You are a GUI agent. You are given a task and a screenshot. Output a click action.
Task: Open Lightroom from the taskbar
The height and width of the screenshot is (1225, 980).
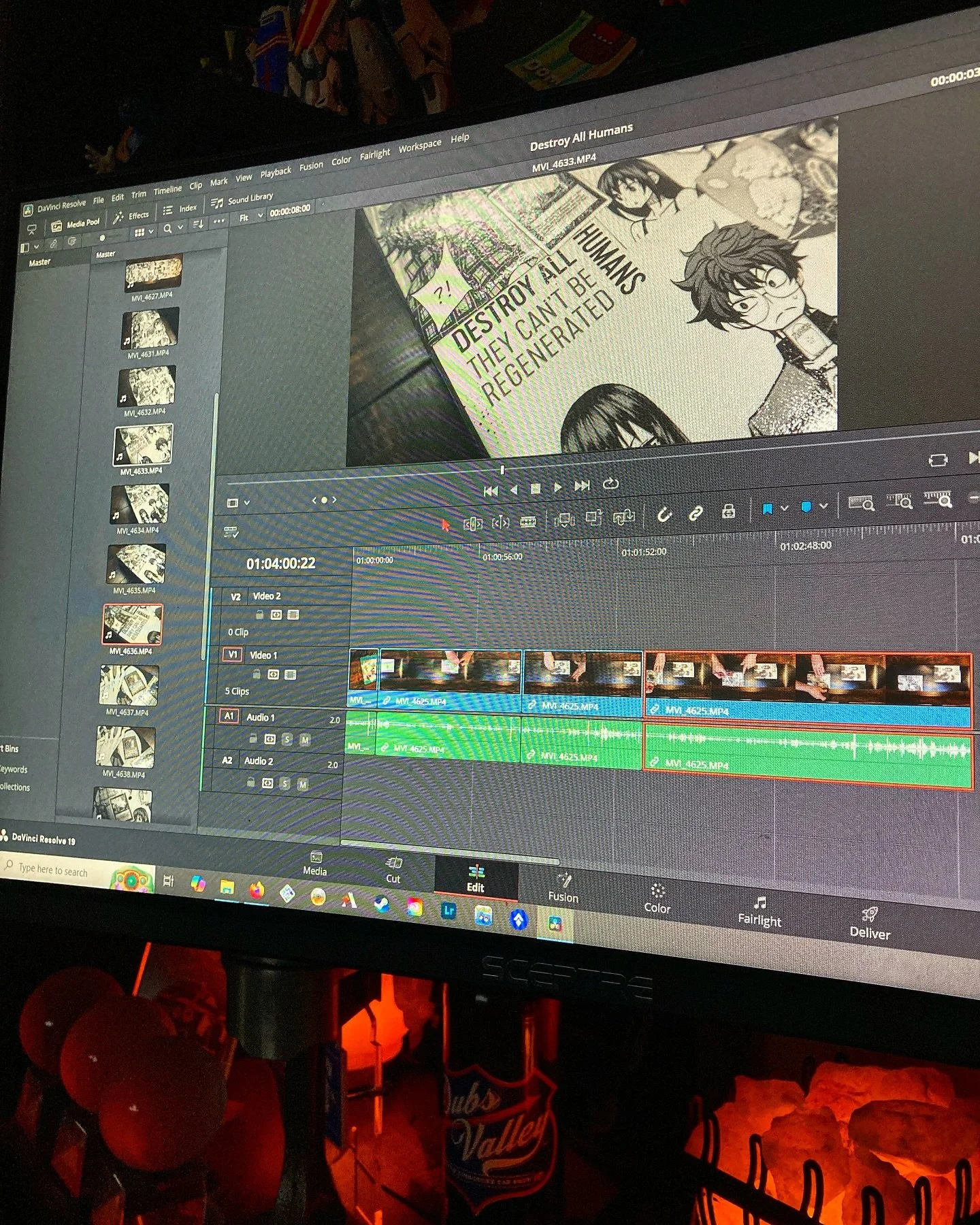pos(449,911)
